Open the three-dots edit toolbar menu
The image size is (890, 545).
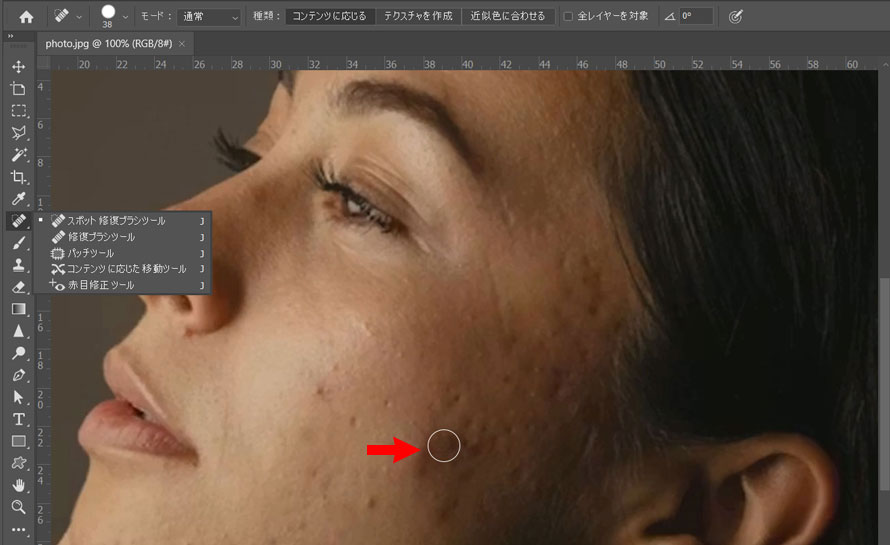(18, 530)
